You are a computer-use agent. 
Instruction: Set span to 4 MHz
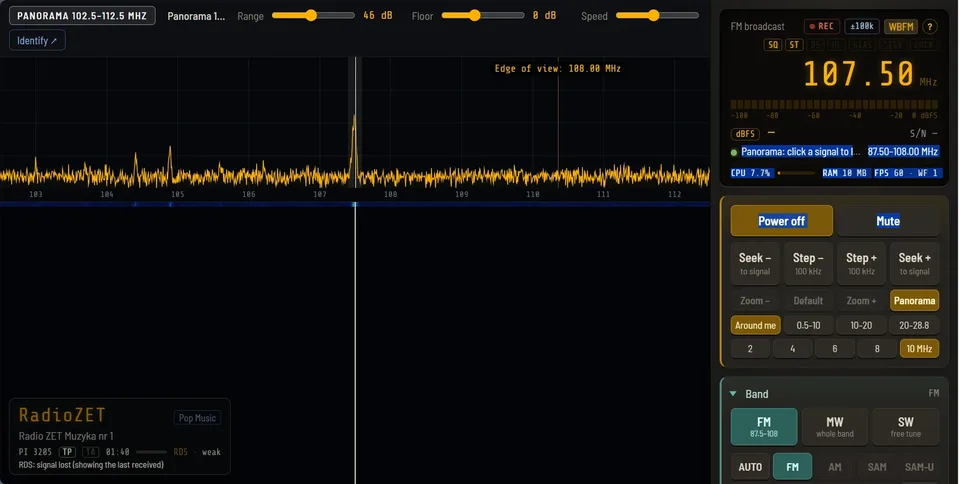click(x=792, y=349)
